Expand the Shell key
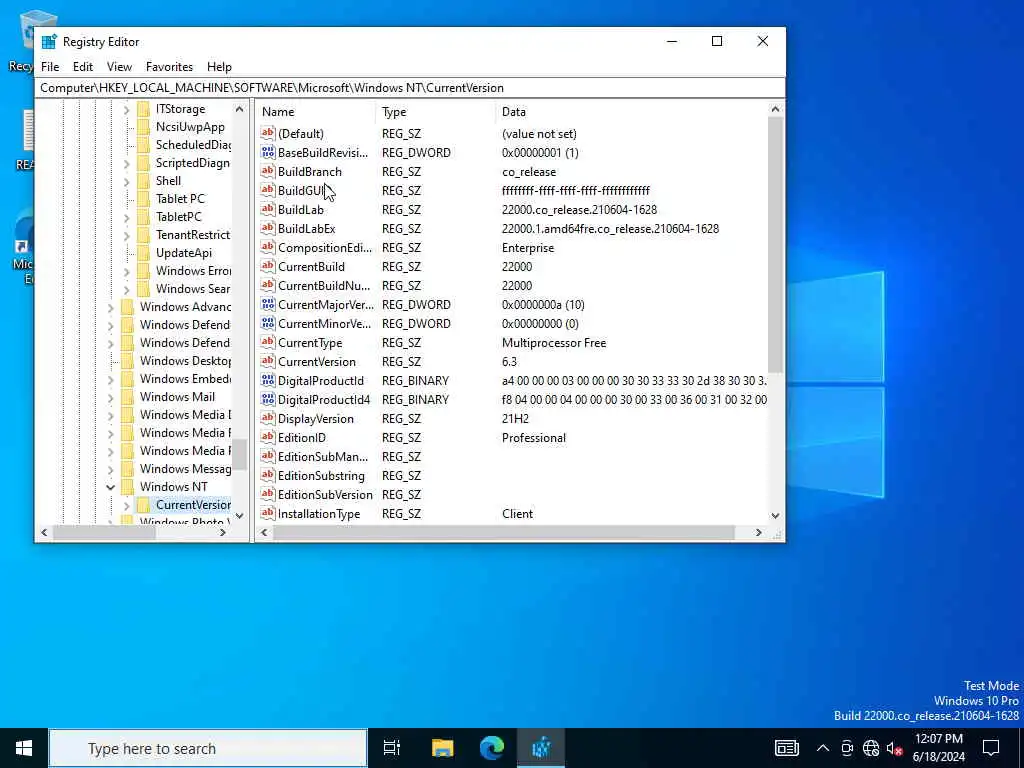 click(x=127, y=182)
